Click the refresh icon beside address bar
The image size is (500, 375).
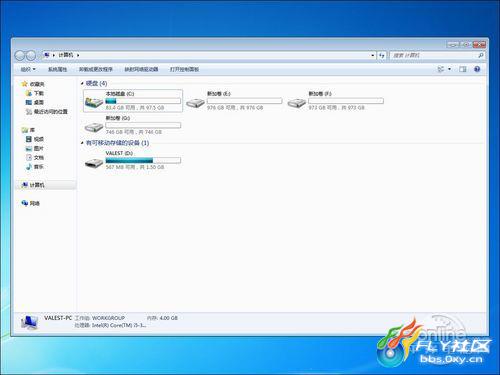(x=382, y=55)
